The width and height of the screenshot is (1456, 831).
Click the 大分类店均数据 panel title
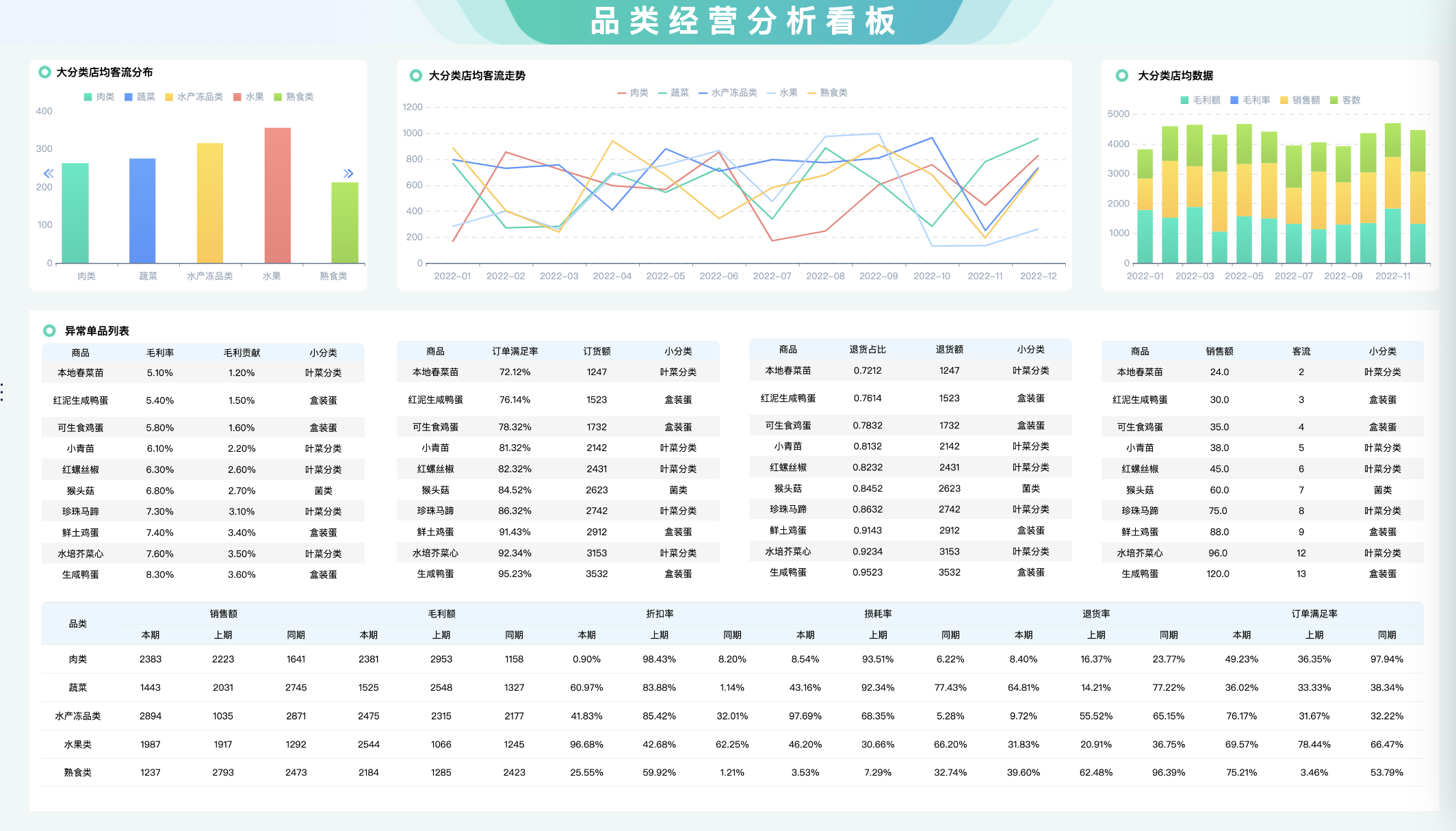pos(1175,75)
